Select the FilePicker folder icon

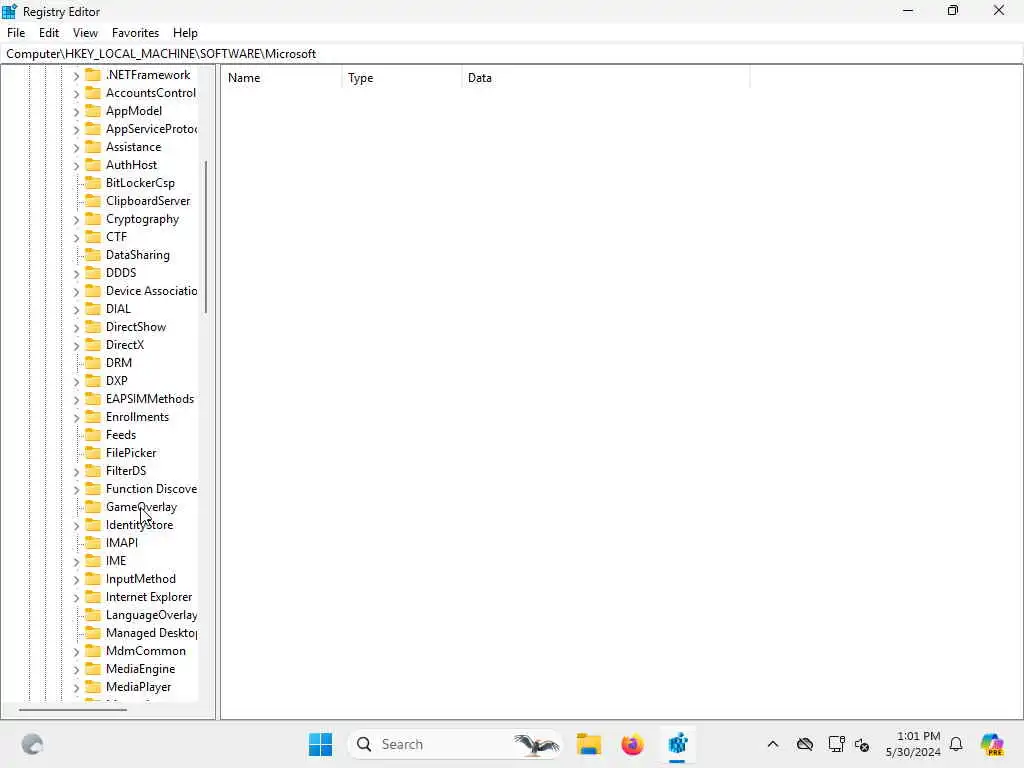click(93, 453)
